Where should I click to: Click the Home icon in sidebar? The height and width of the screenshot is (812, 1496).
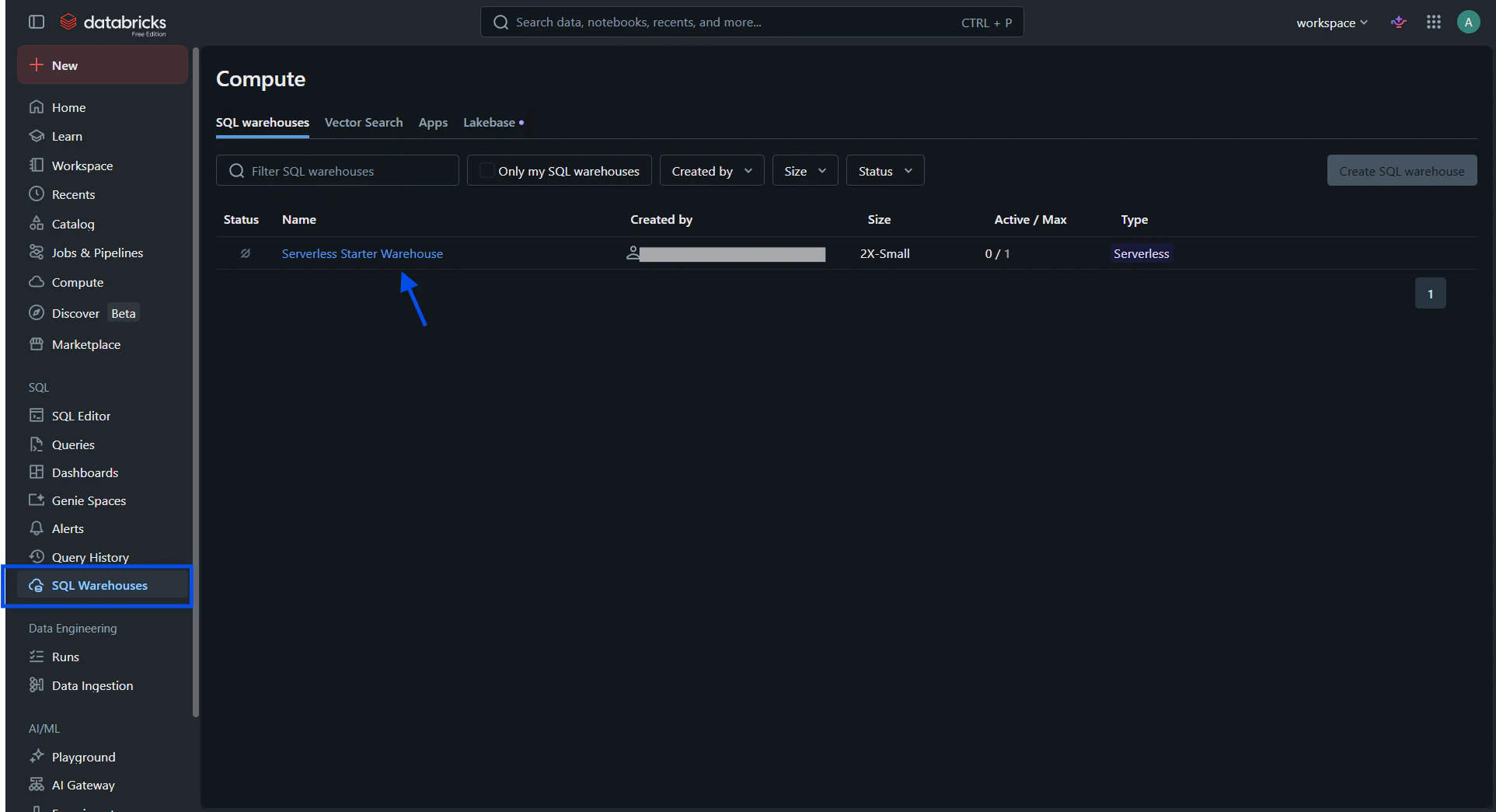click(37, 107)
